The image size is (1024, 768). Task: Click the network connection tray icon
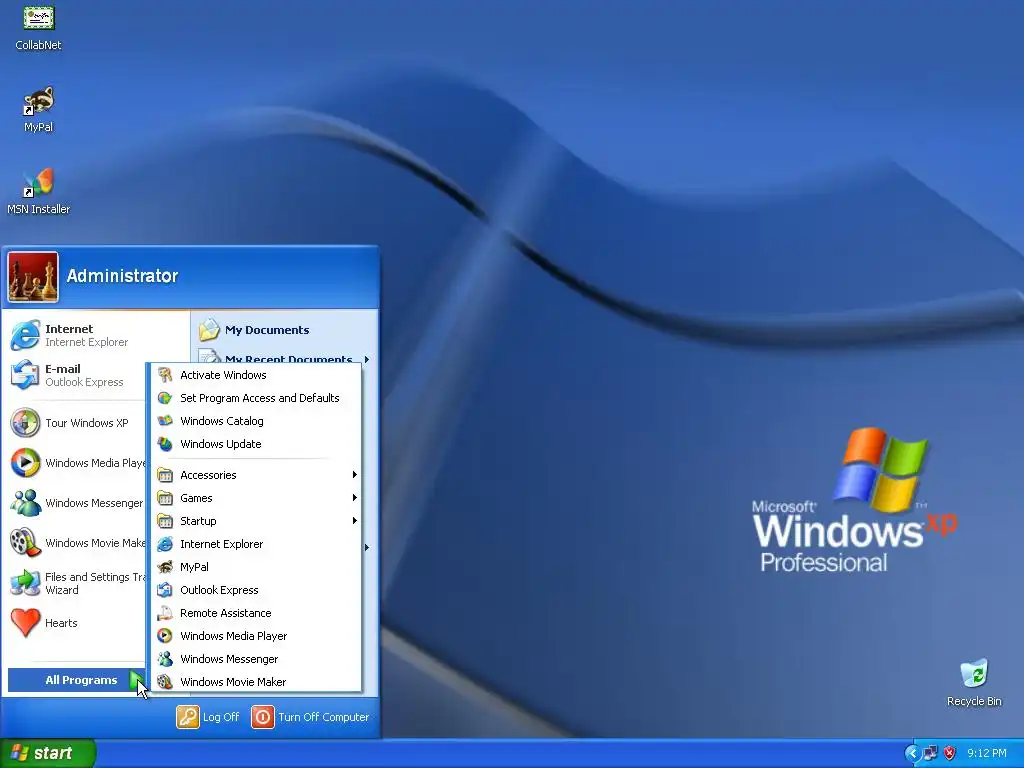tap(931, 754)
